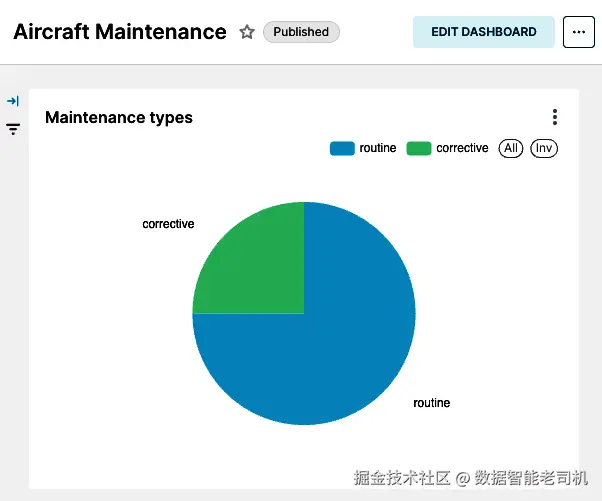
Task: Open Maintenance types chart vertical dots menu
Action: click(x=555, y=117)
